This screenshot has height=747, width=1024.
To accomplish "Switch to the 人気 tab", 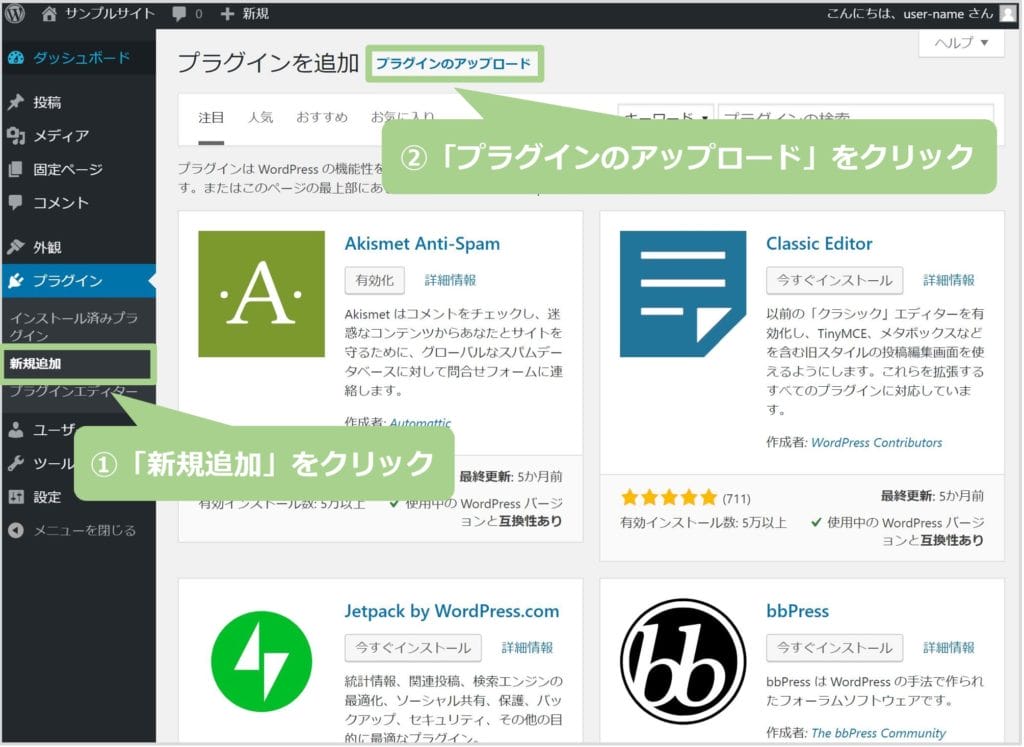I will (x=260, y=117).
